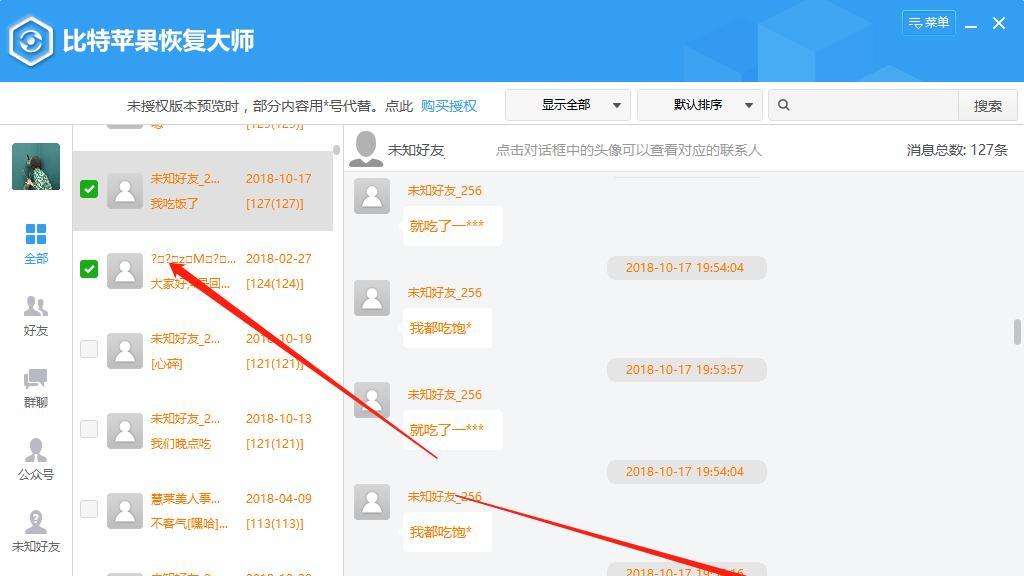Open conversation 慧莱美人事...
Screen dimensions: 1024x576
click(203, 511)
